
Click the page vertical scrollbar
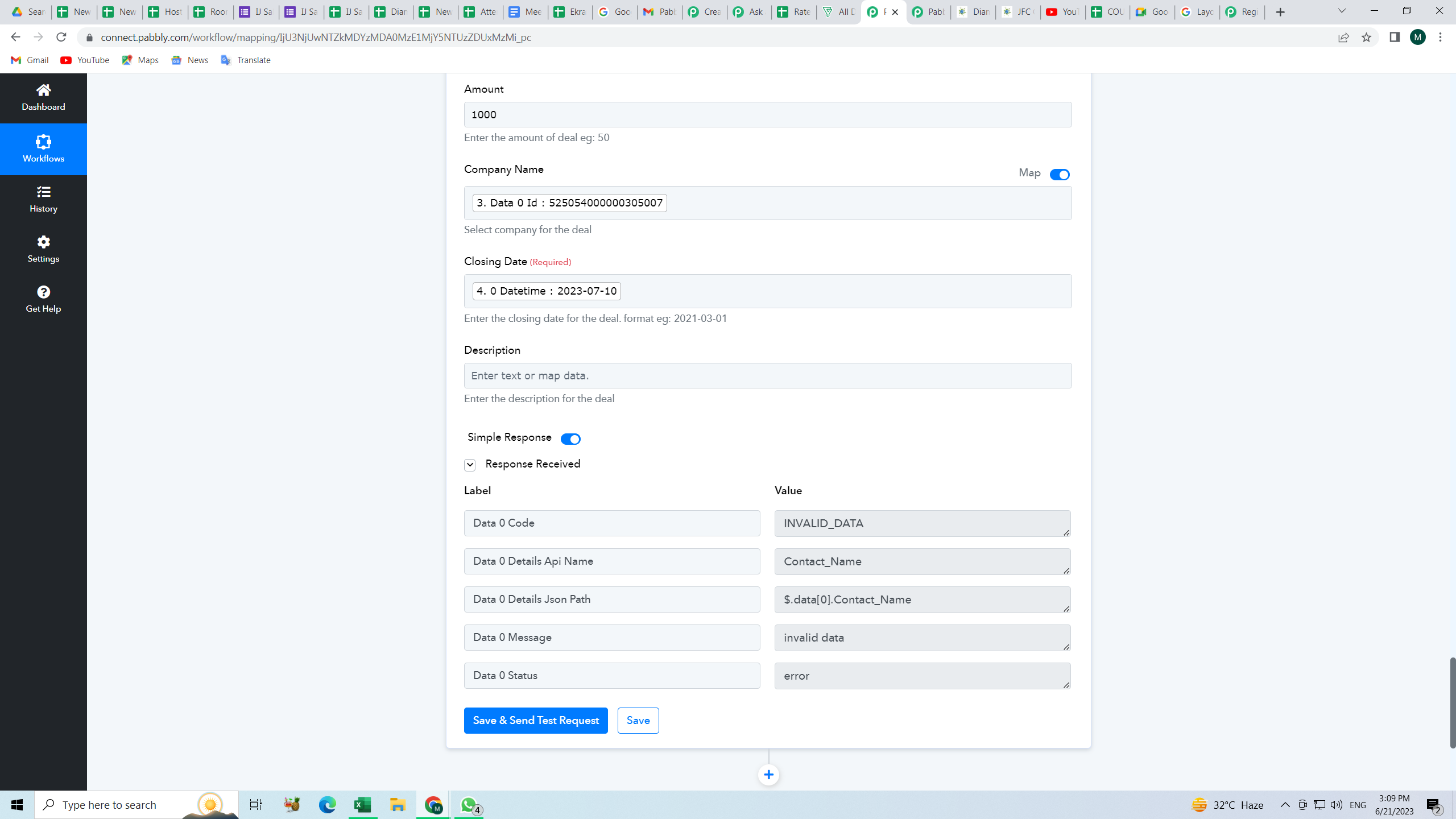(x=1452, y=702)
